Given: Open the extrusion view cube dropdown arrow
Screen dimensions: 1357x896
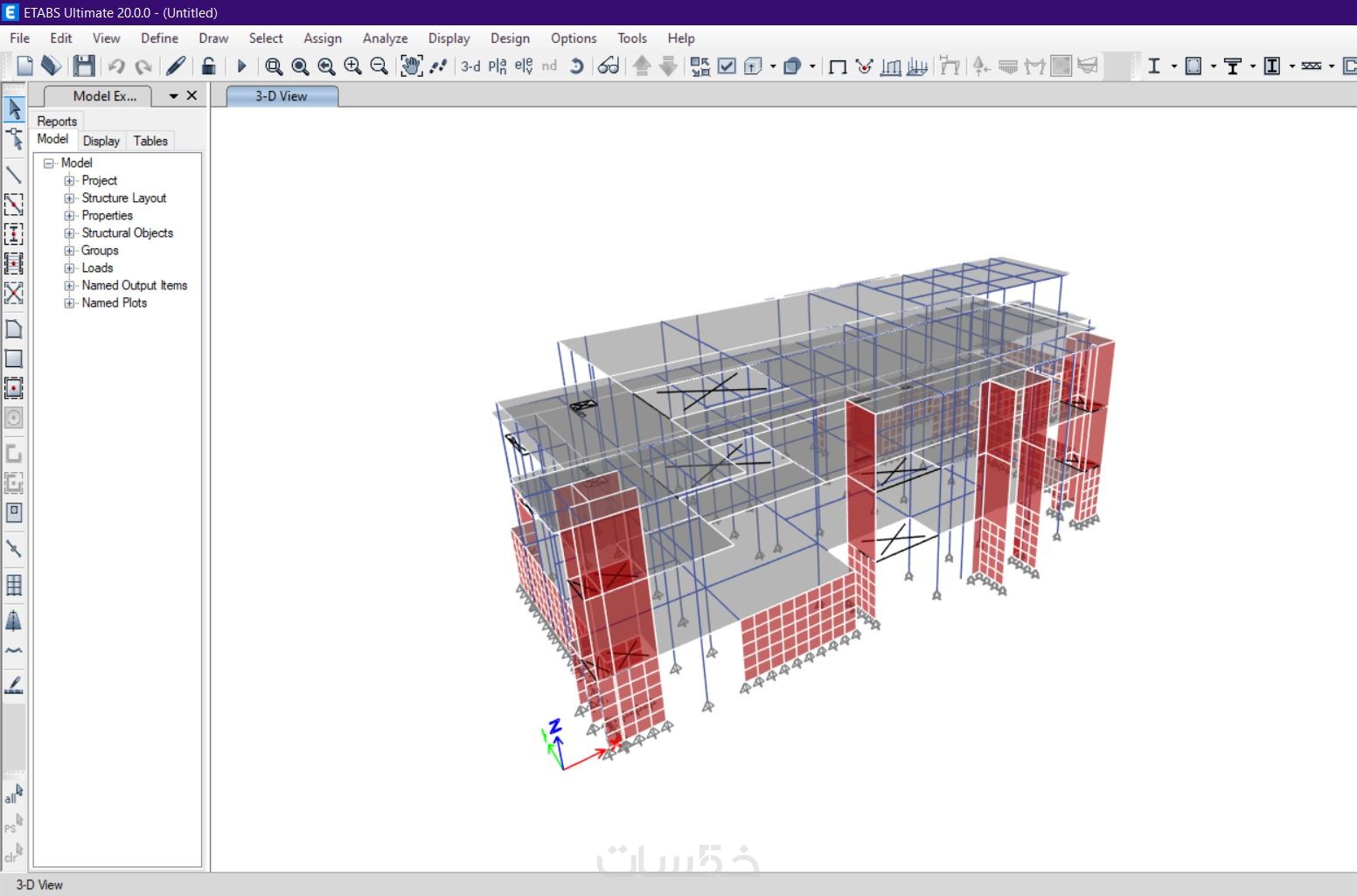Looking at the screenshot, I should 773,66.
